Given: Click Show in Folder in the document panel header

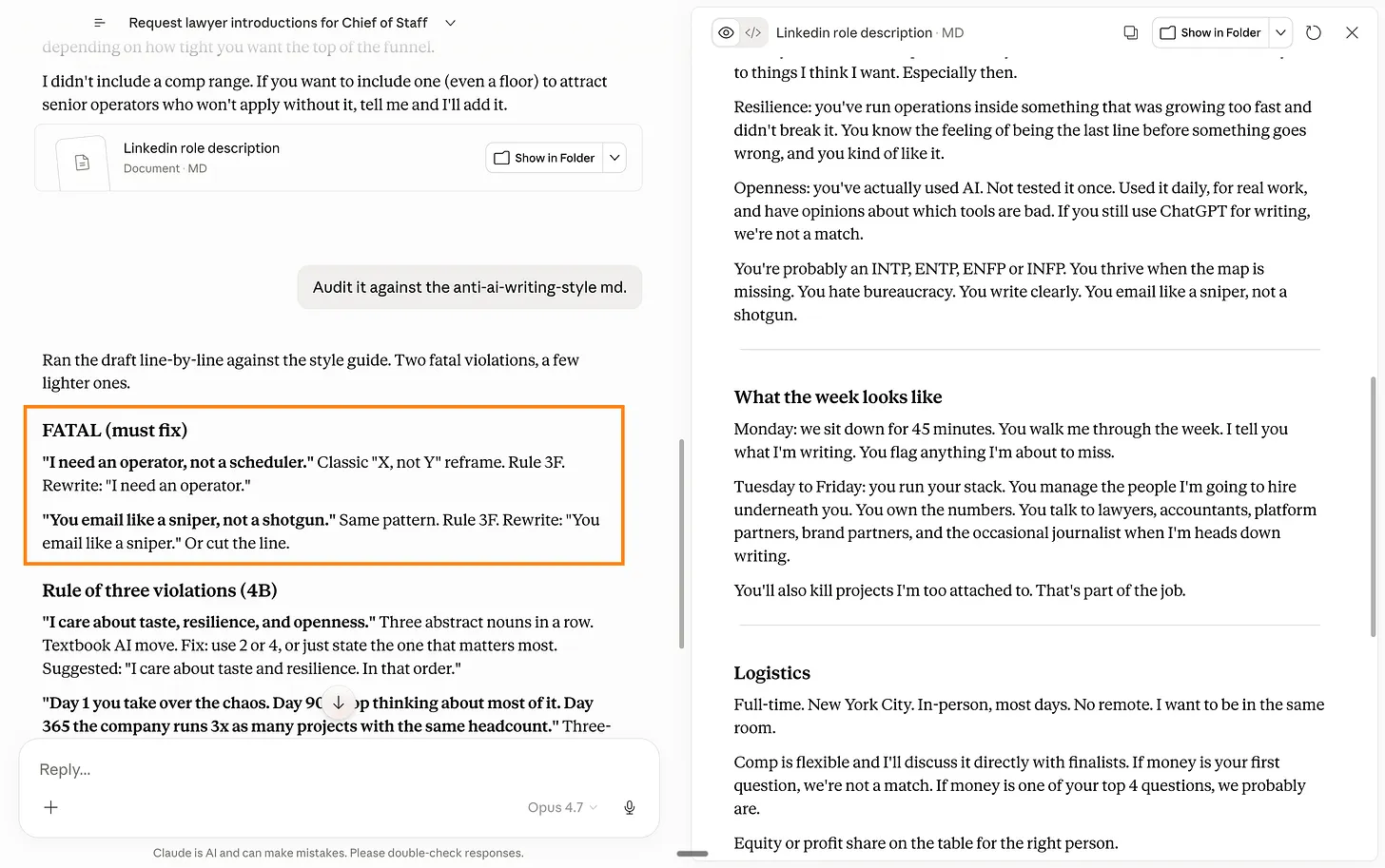Looking at the screenshot, I should tap(1211, 32).
